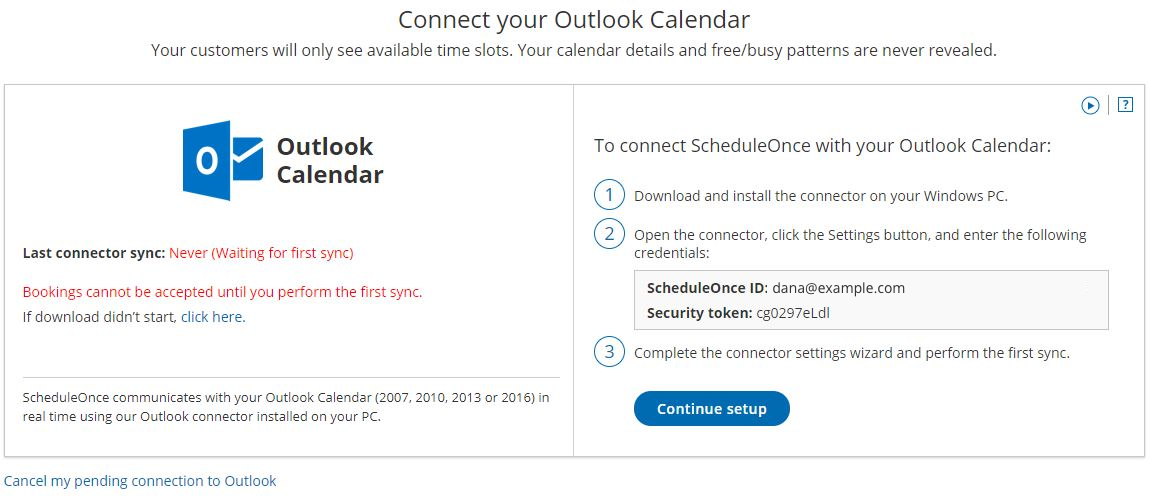
Task: Select the step 1 circle icon
Action: [x=609, y=195]
